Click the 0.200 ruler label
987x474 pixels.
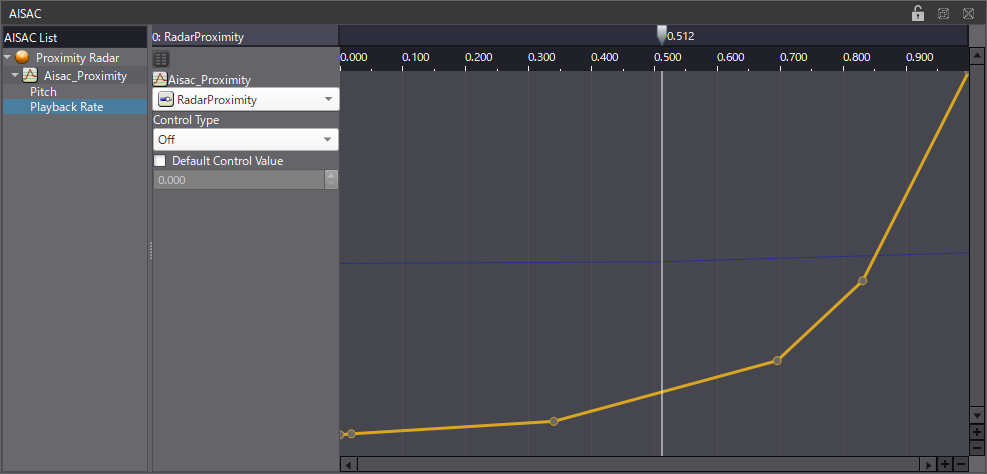pos(479,57)
